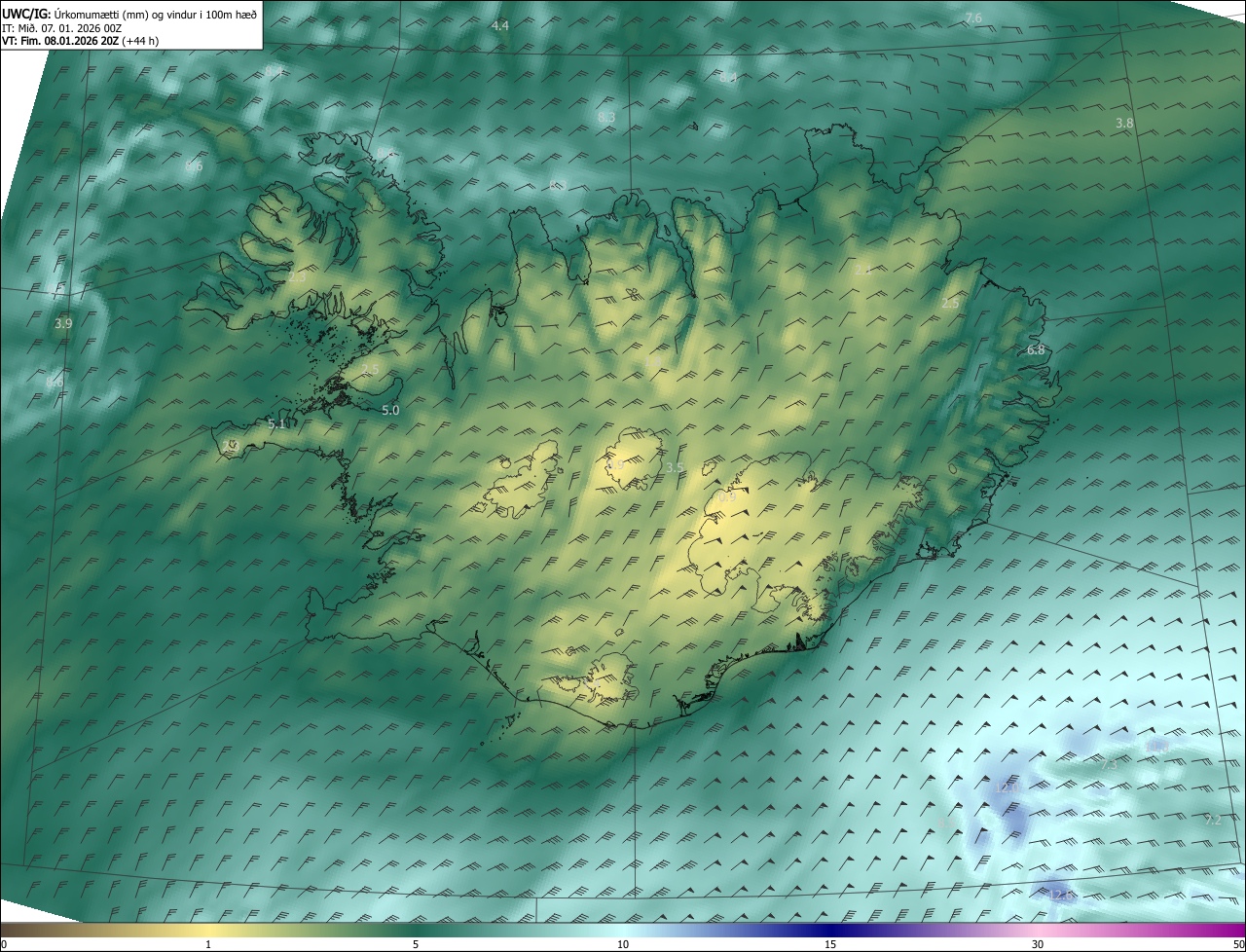Click the colorbar tick labeled 15

coord(830,944)
